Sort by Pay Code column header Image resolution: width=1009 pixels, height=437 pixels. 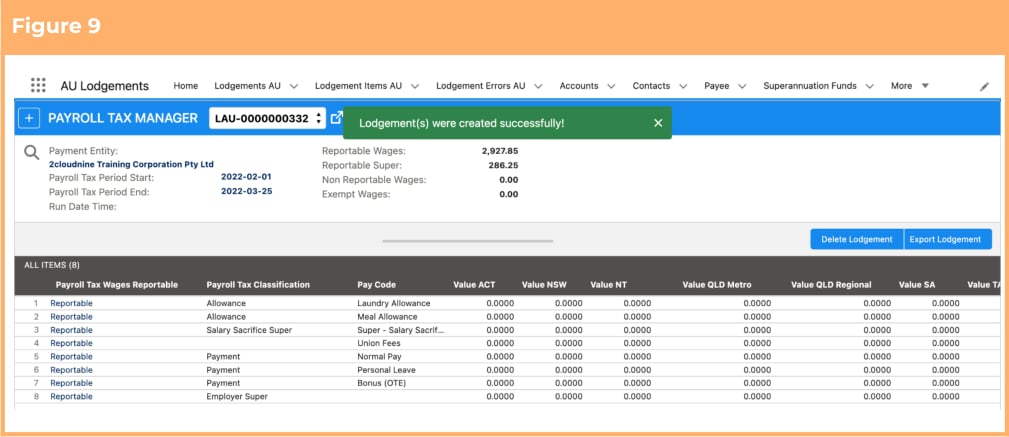[376, 284]
